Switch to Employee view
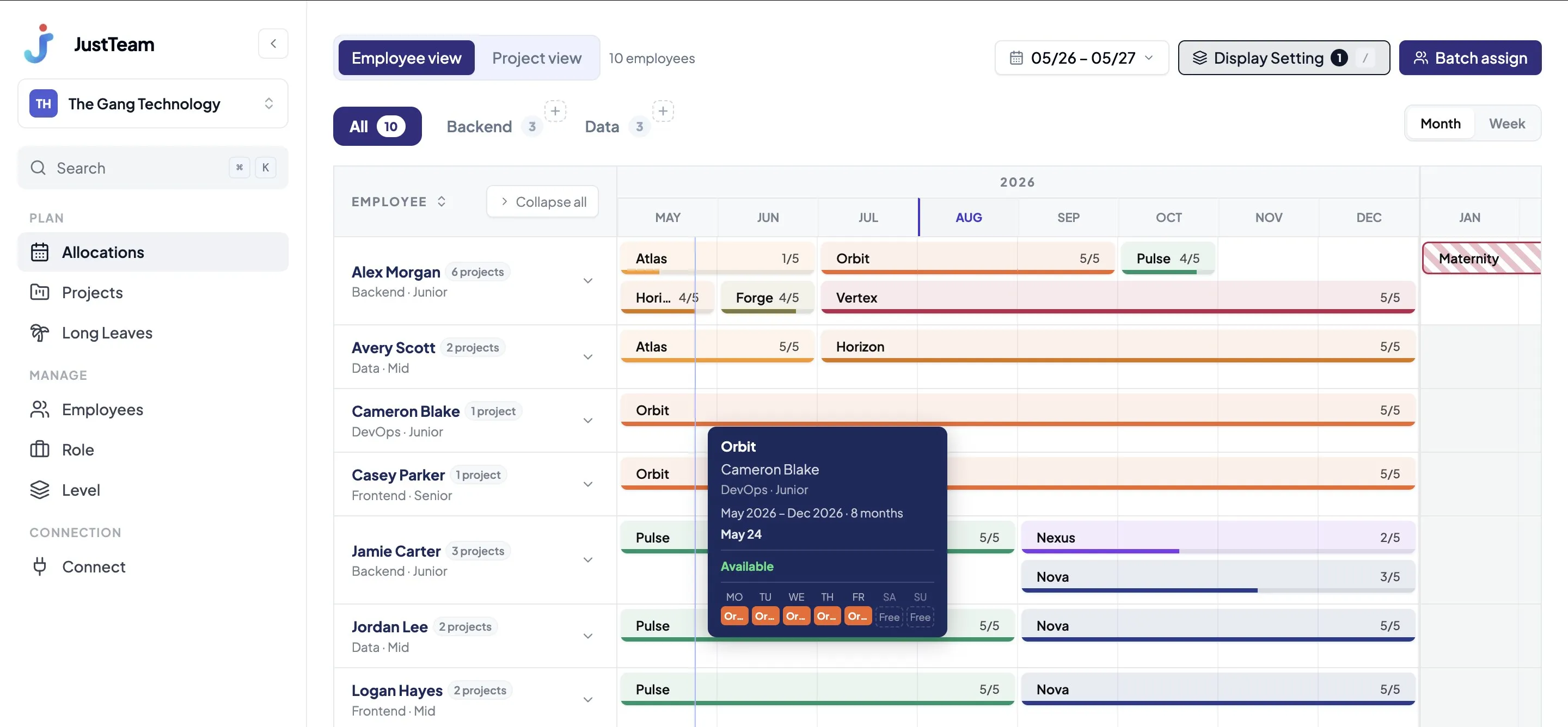 pyautogui.click(x=406, y=58)
